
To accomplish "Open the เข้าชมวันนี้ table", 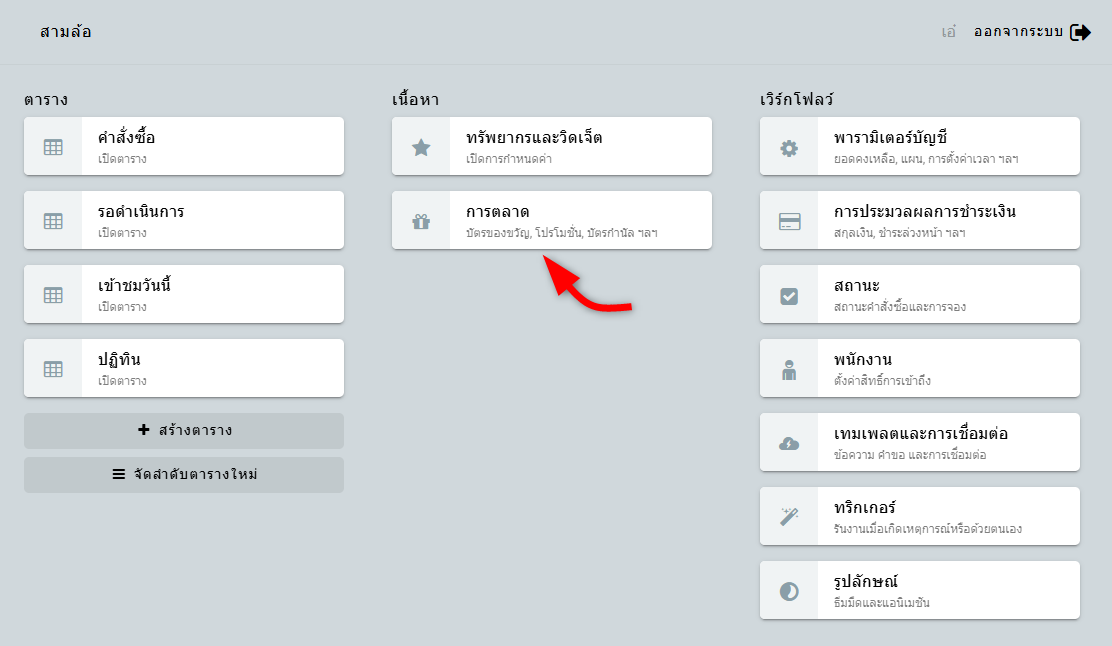I will click(x=212, y=294).
